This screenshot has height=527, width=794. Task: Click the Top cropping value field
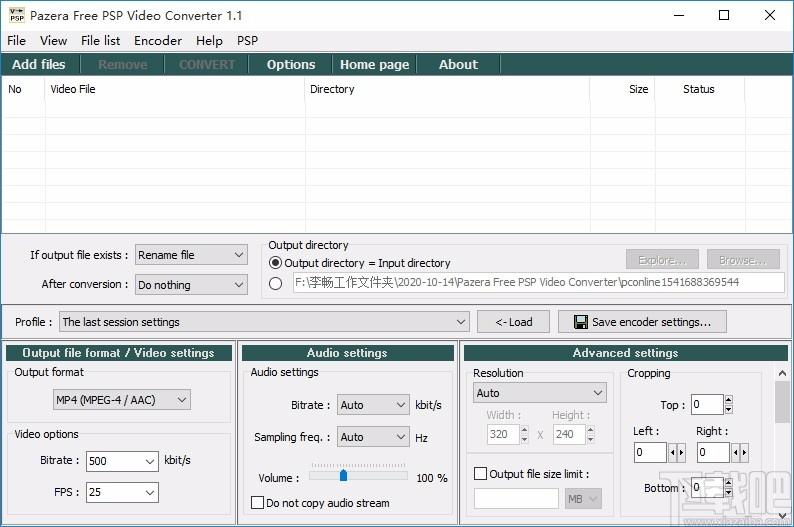(x=707, y=404)
